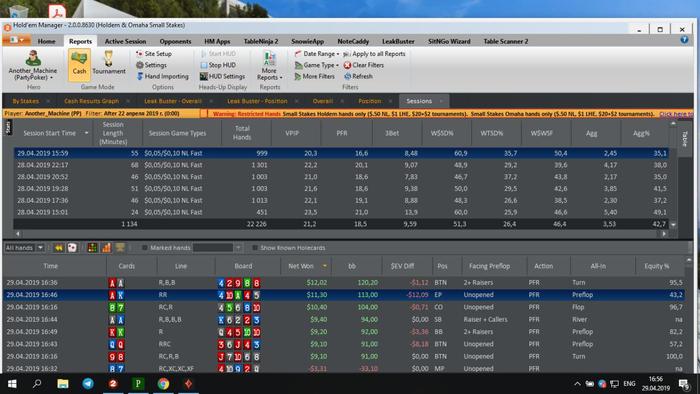The width and height of the screenshot is (700, 394).
Task: Open Hand Importing option
Action: click(162, 76)
